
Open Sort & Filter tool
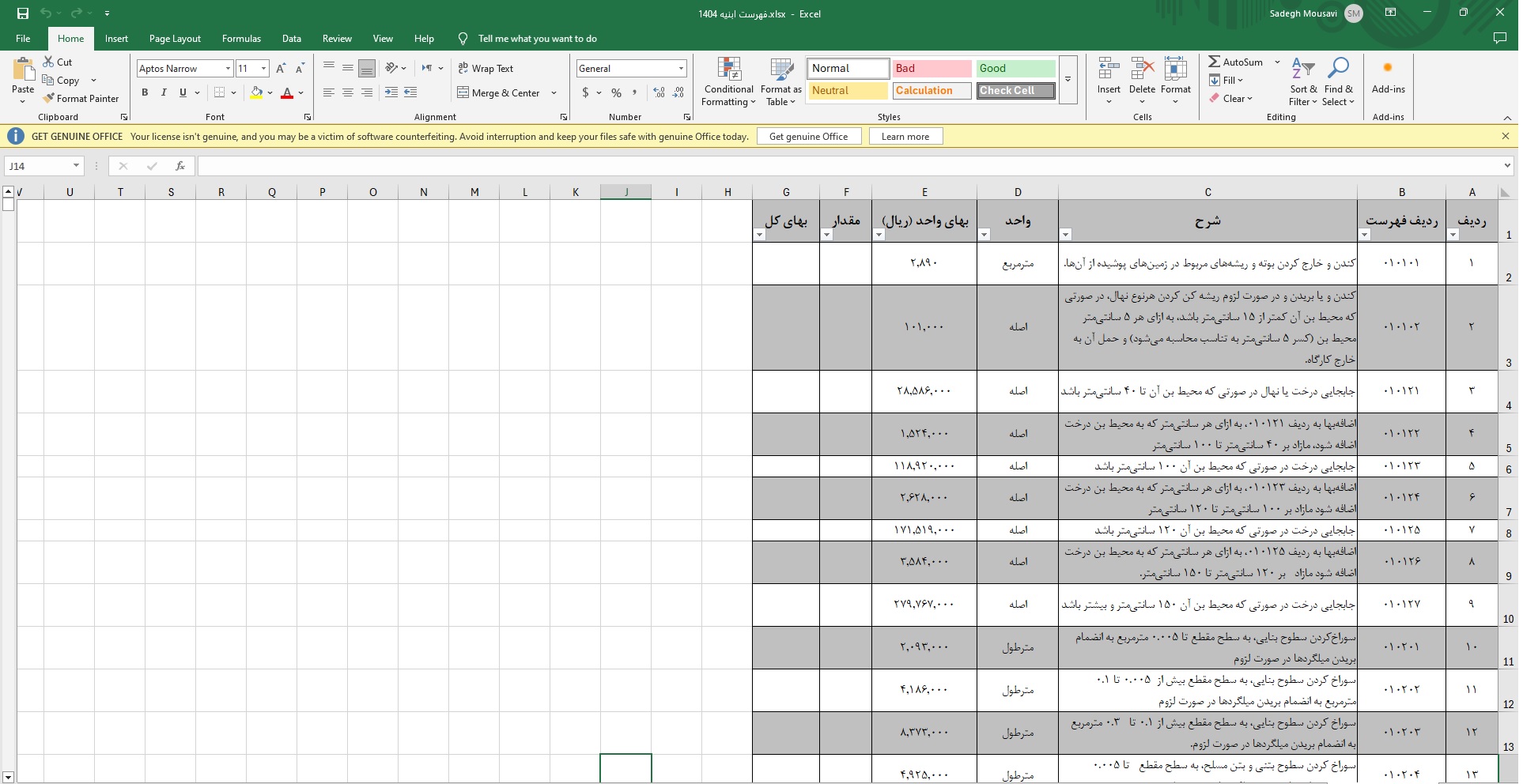[1302, 70]
